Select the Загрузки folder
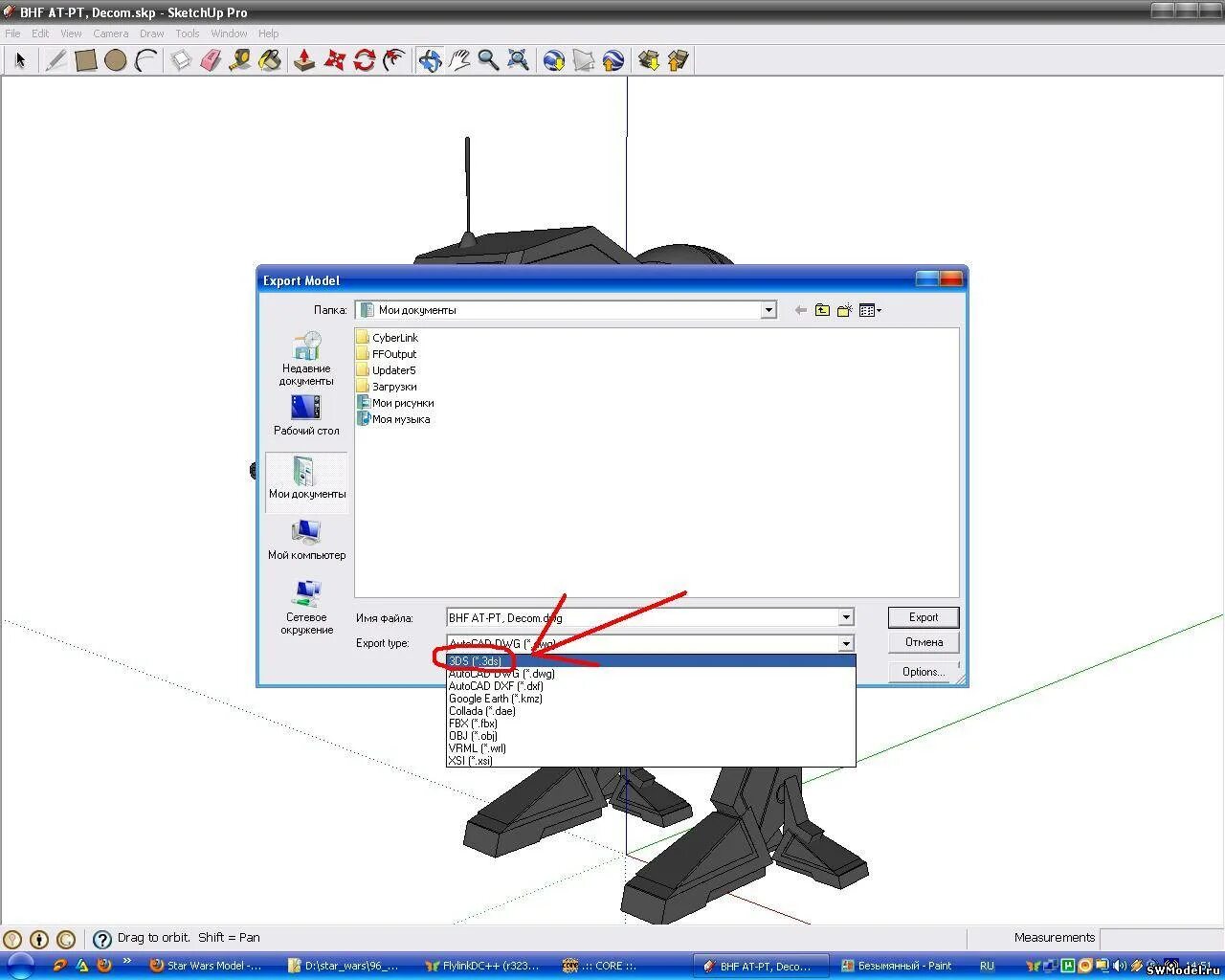1225x980 pixels. pos(386,387)
